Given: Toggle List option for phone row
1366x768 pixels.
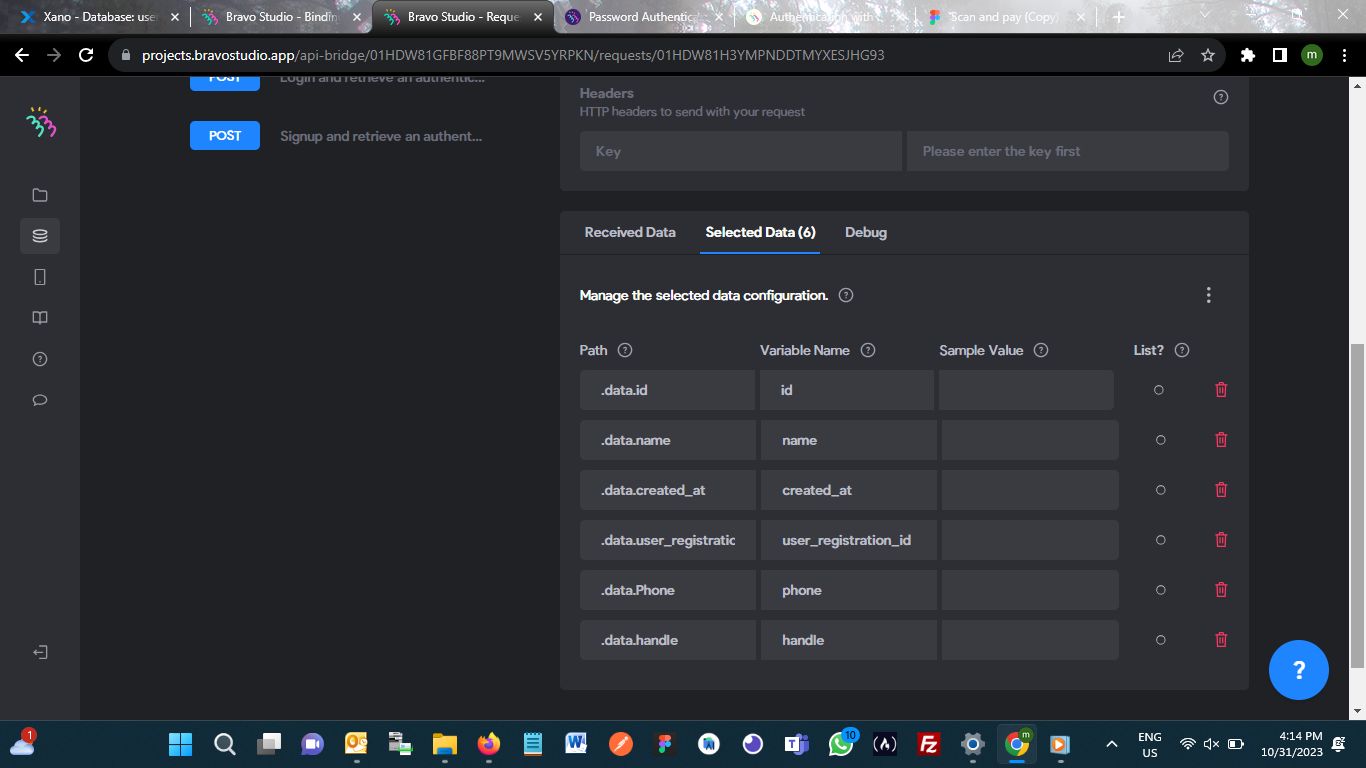Looking at the screenshot, I should click(x=1160, y=590).
